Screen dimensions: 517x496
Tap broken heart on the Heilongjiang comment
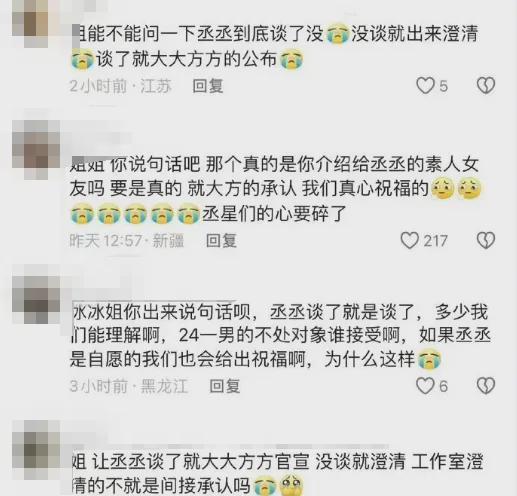click(486, 386)
